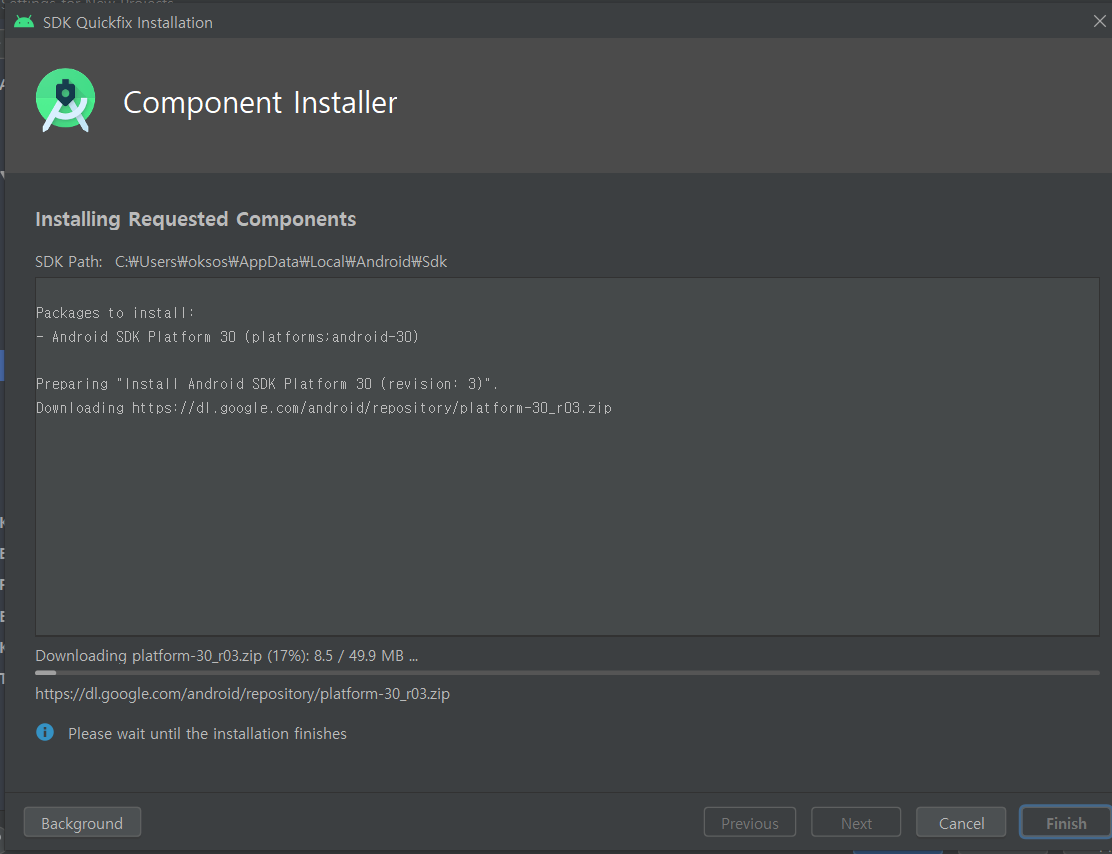This screenshot has width=1112, height=854.
Task: Click the 'Packages to install:' line
Action: pyautogui.click(x=115, y=313)
